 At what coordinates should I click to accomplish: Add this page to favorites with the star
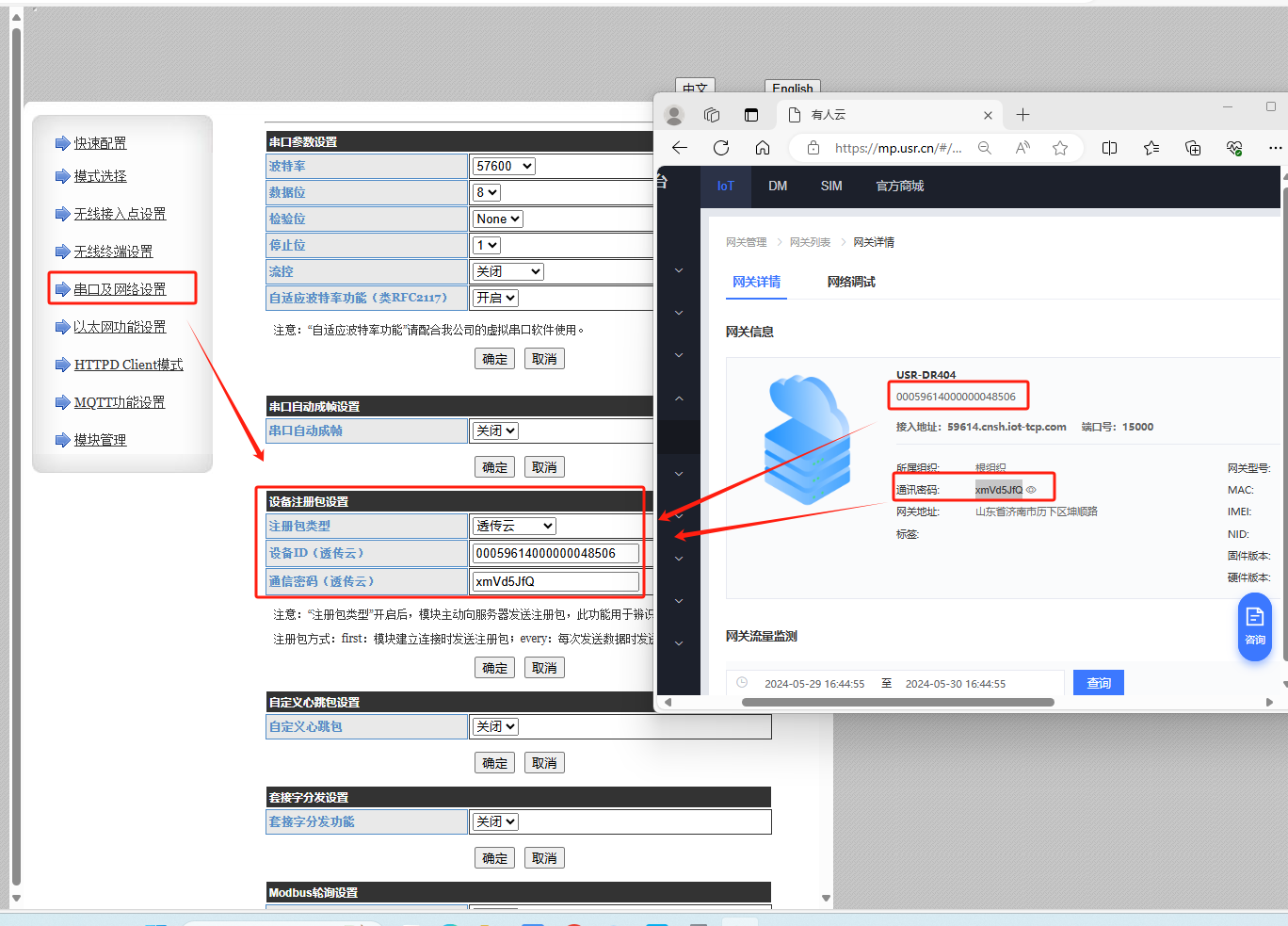1060,148
